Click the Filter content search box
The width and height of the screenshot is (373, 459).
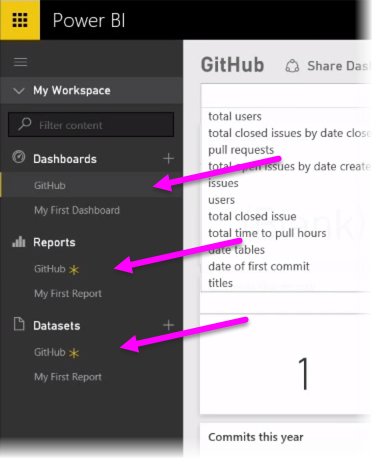[91, 125]
